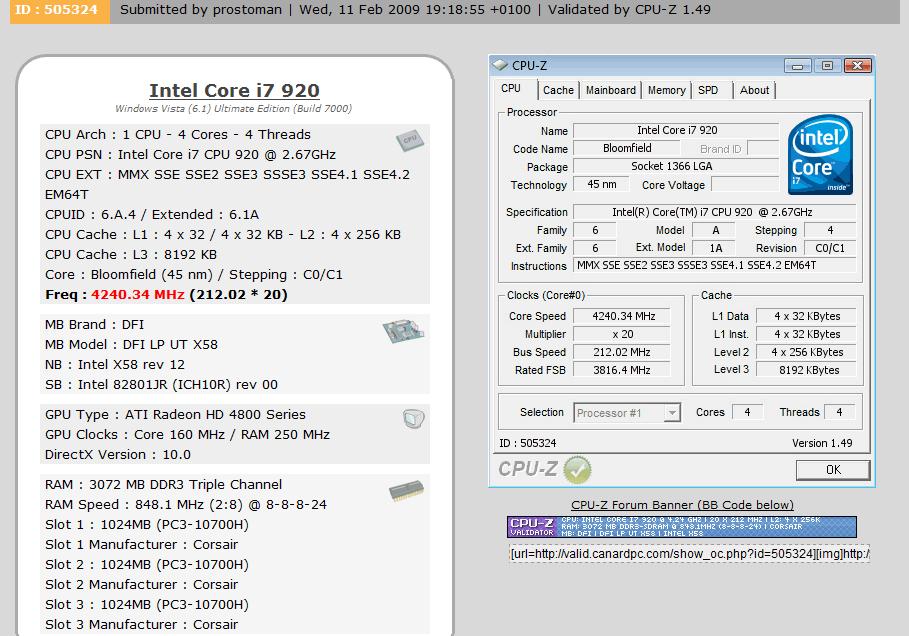
Task: Click the Core Speed value 4240.34 MHz field
Action: 621,316
